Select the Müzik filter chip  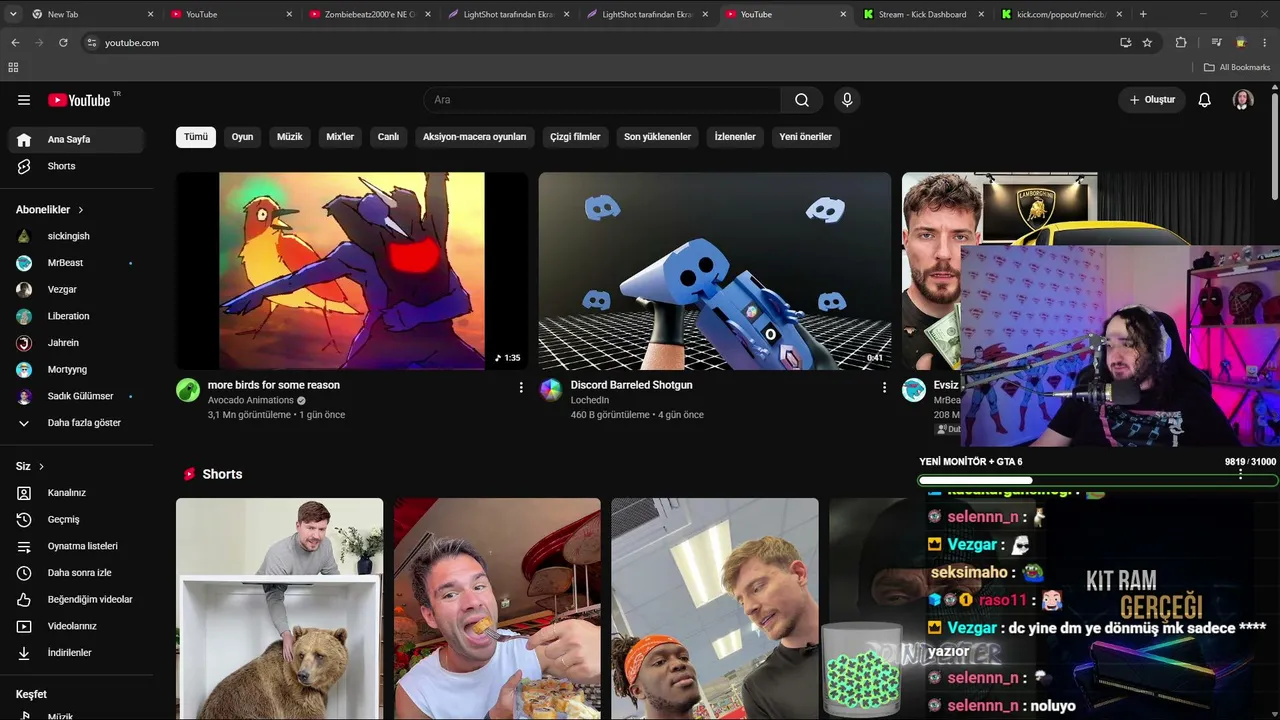click(x=290, y=137)
